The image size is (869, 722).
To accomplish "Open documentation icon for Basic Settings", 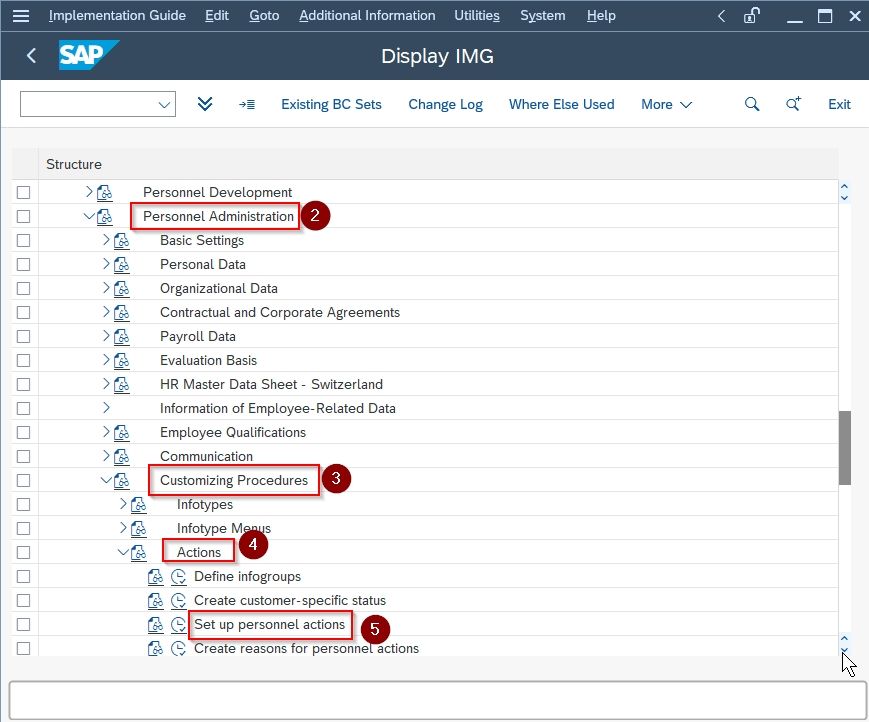I will click(121, 240).
